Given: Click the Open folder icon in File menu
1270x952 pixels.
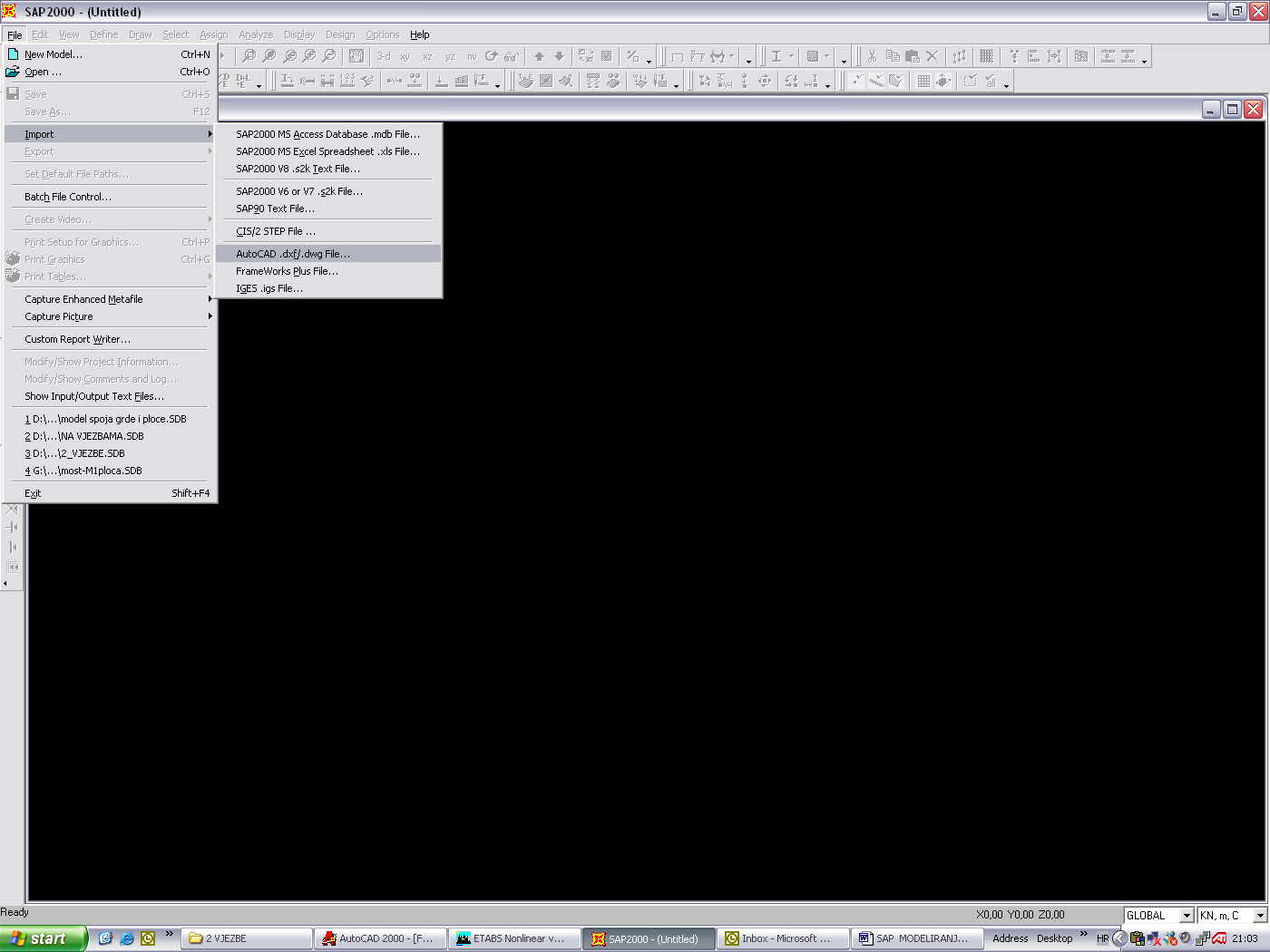Looking at the screenshot, I should point(13,72).
